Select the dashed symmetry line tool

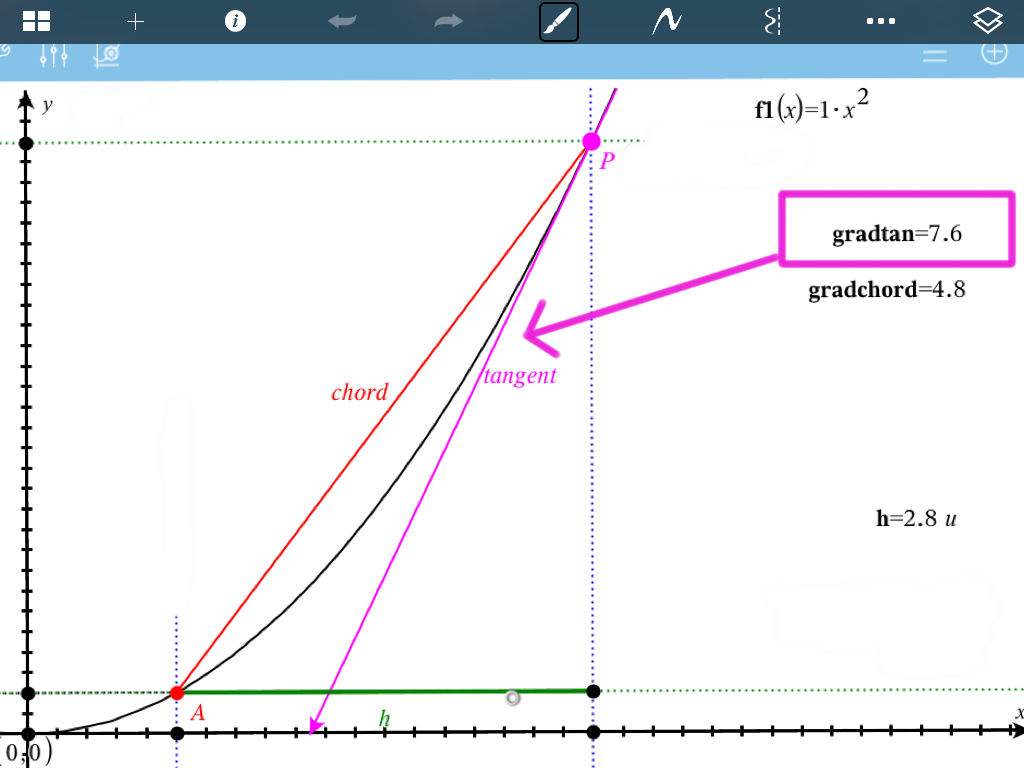(x=771, y=21)
